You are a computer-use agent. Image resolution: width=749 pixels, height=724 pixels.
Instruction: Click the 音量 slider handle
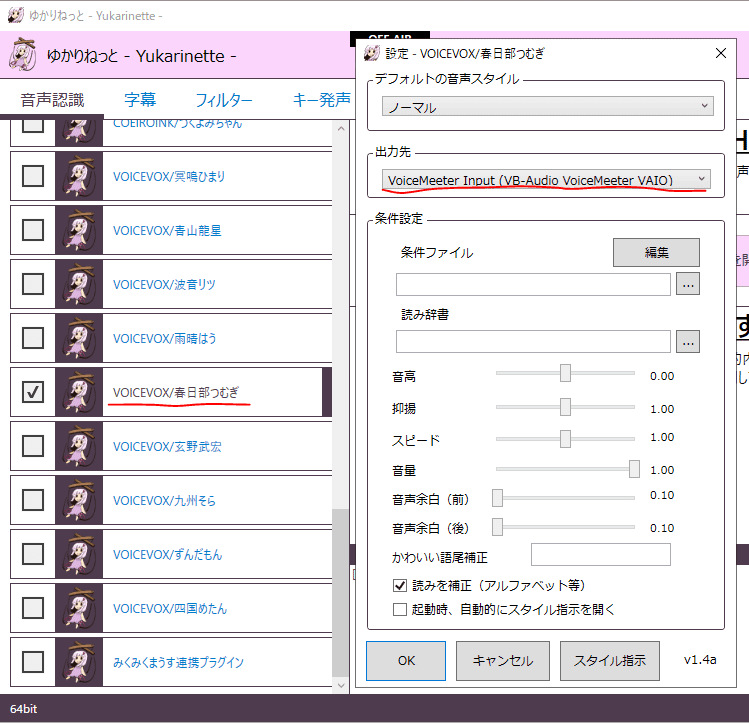(634, 469)
